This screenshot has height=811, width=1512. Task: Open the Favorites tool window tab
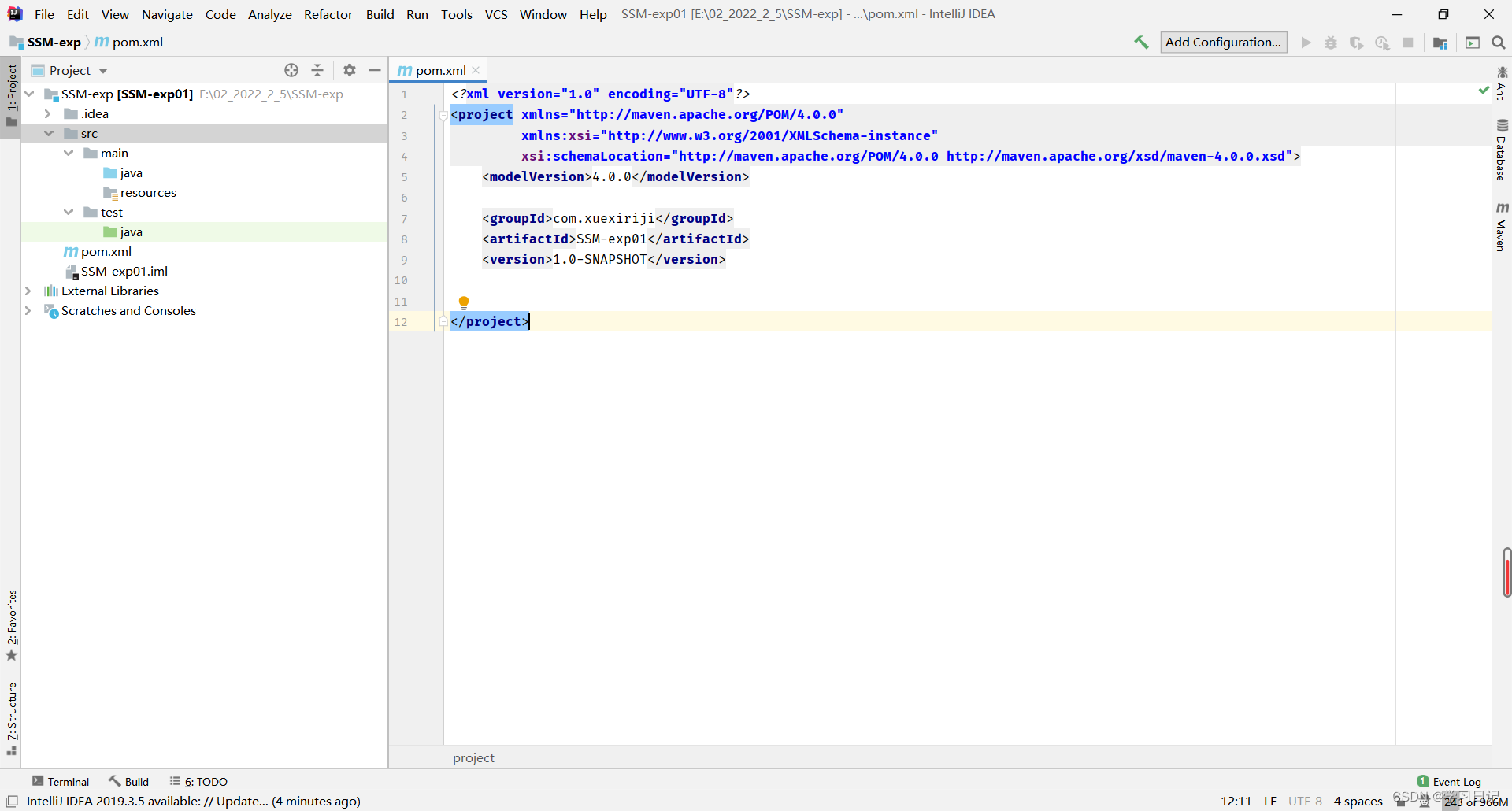pyautogui.click(x=11, y=625)
